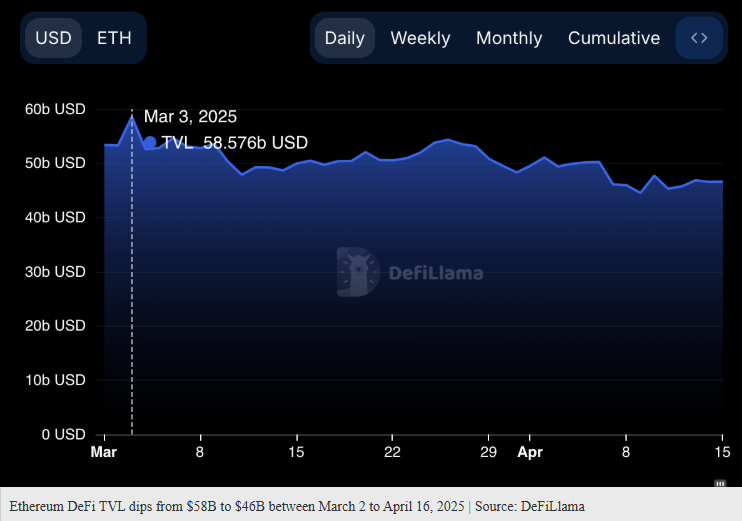Switch the chart denomination to ETH
Viewport: 742px width, 521px height.
coord(114,38)
